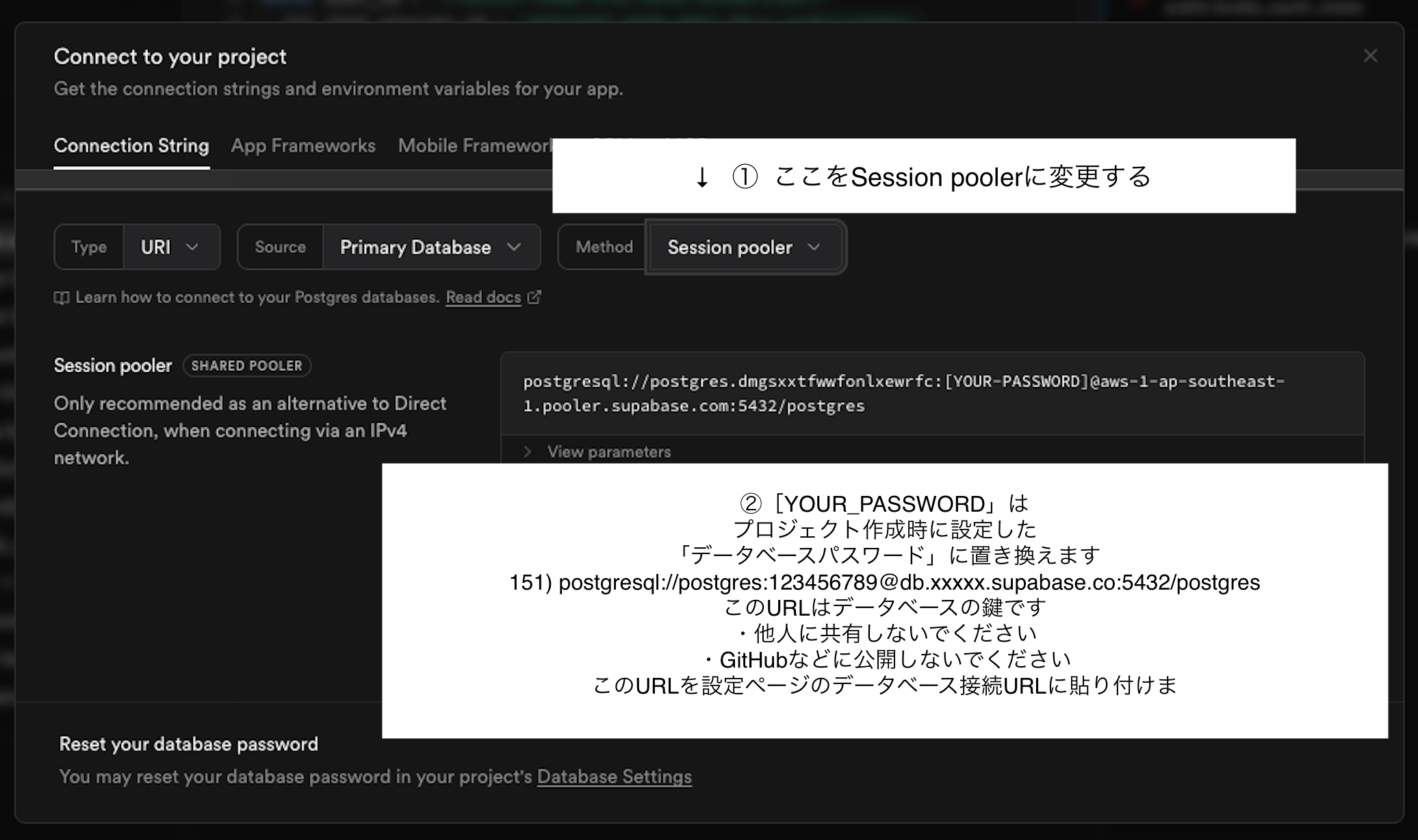Click the SHARED POOLER badge
The width and height of the screenshot is (1418, 840).
pyautogui.click(x=246, y=366)
